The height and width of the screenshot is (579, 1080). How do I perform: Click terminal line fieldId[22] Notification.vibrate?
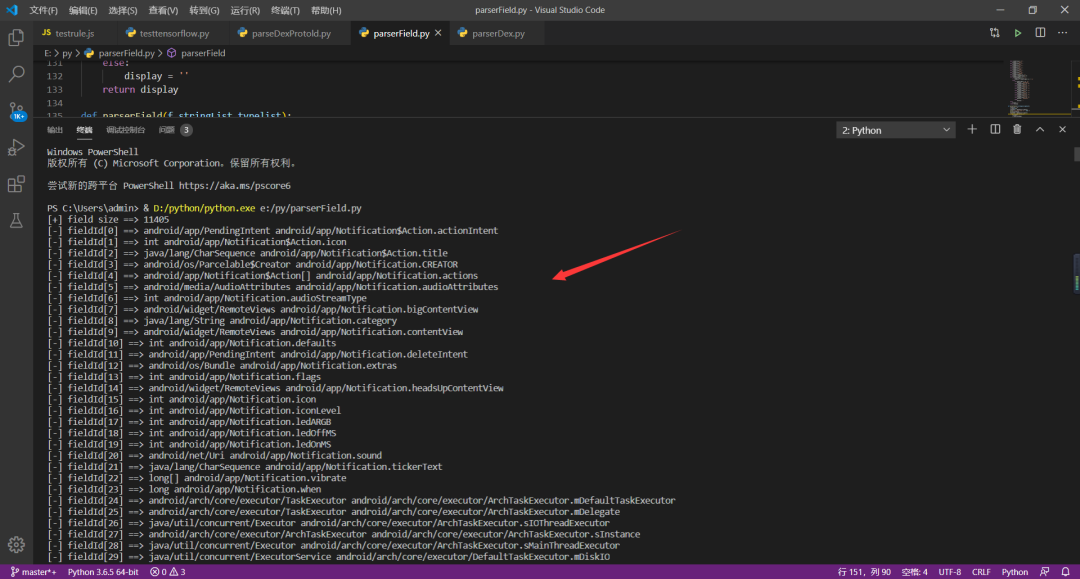(196, 478)
